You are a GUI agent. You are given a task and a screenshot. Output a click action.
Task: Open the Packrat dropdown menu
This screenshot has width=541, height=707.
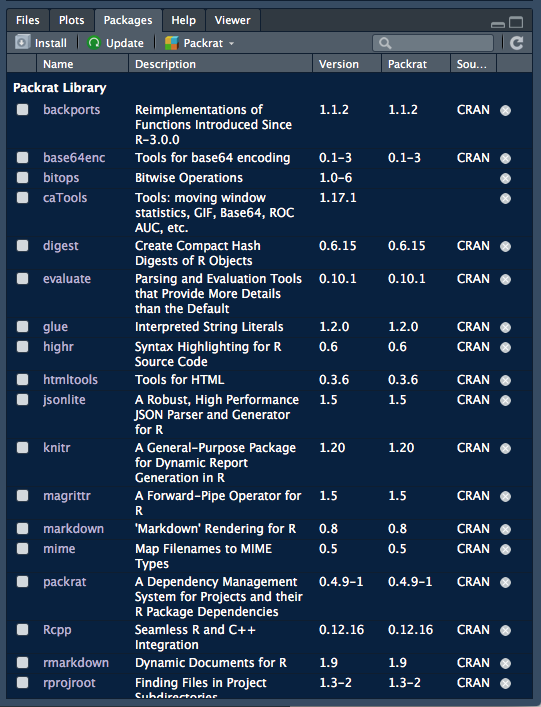pos(200,43)
